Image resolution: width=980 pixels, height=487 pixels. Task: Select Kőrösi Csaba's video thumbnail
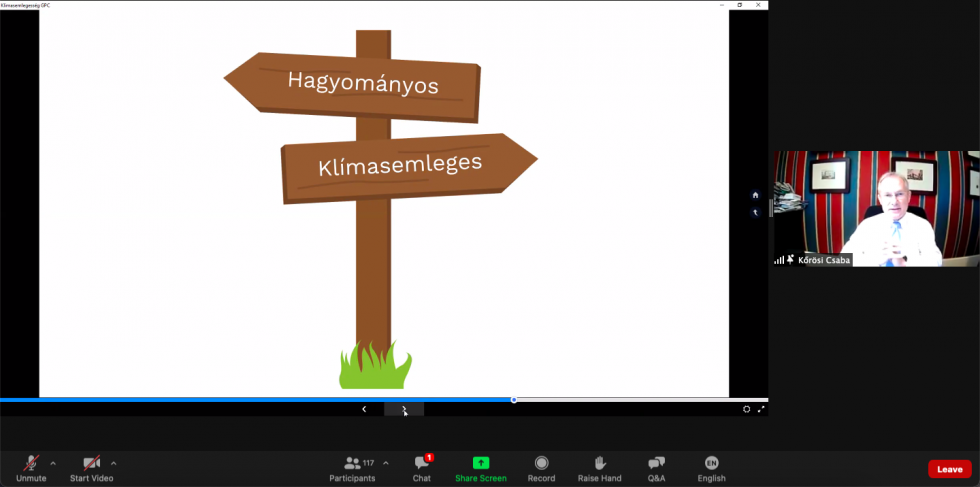pos(876,208)
